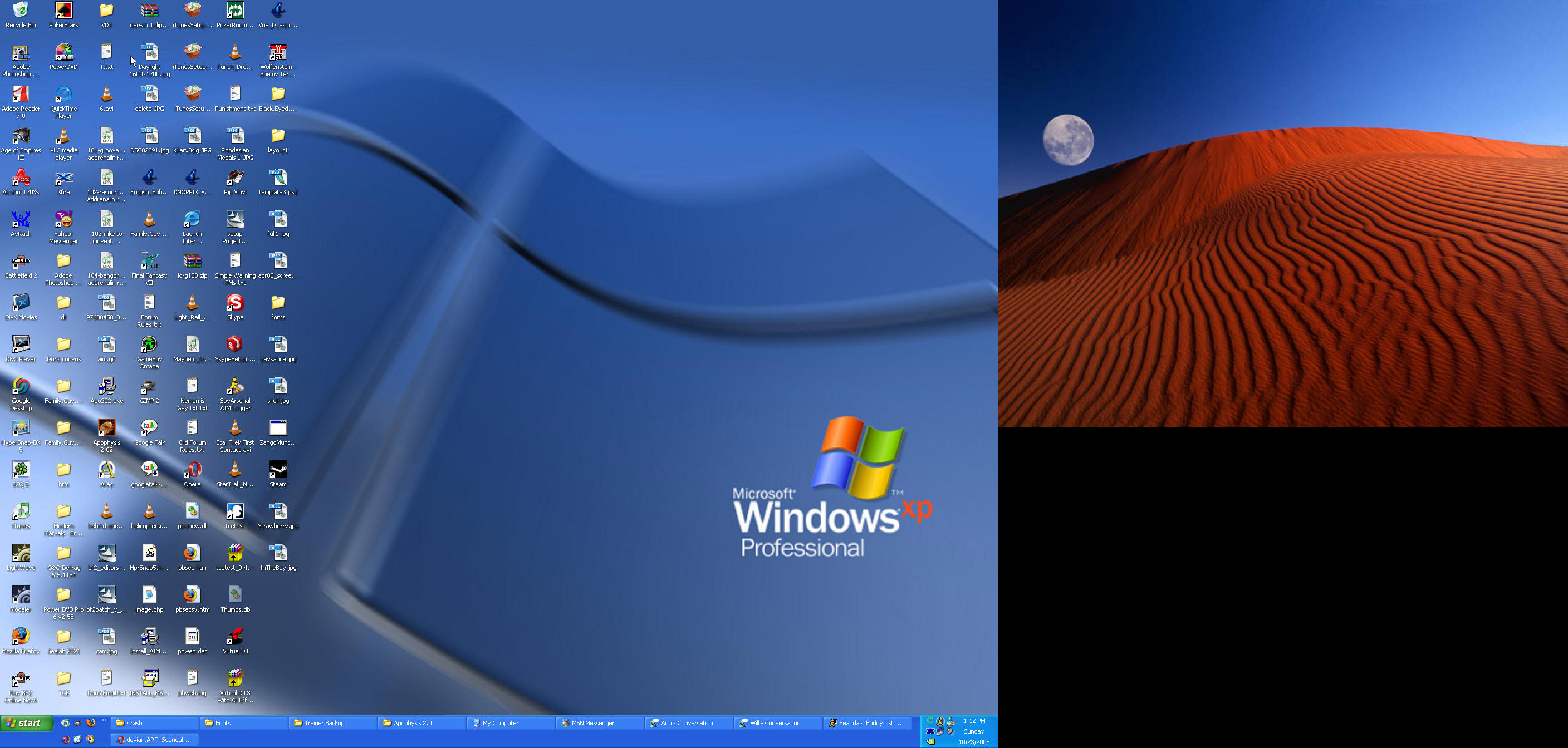
Task: Open LightWave desktop shortcut
Action: coord(21,558)
